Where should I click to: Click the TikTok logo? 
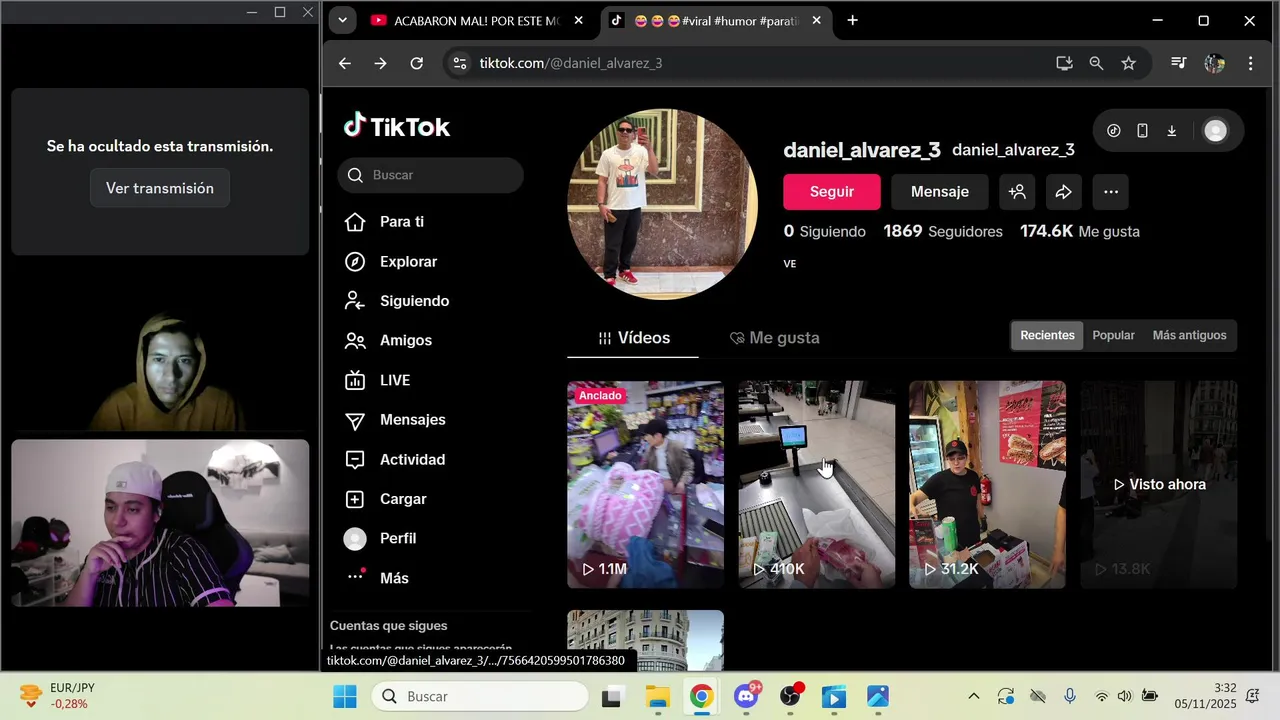(397, 126)
